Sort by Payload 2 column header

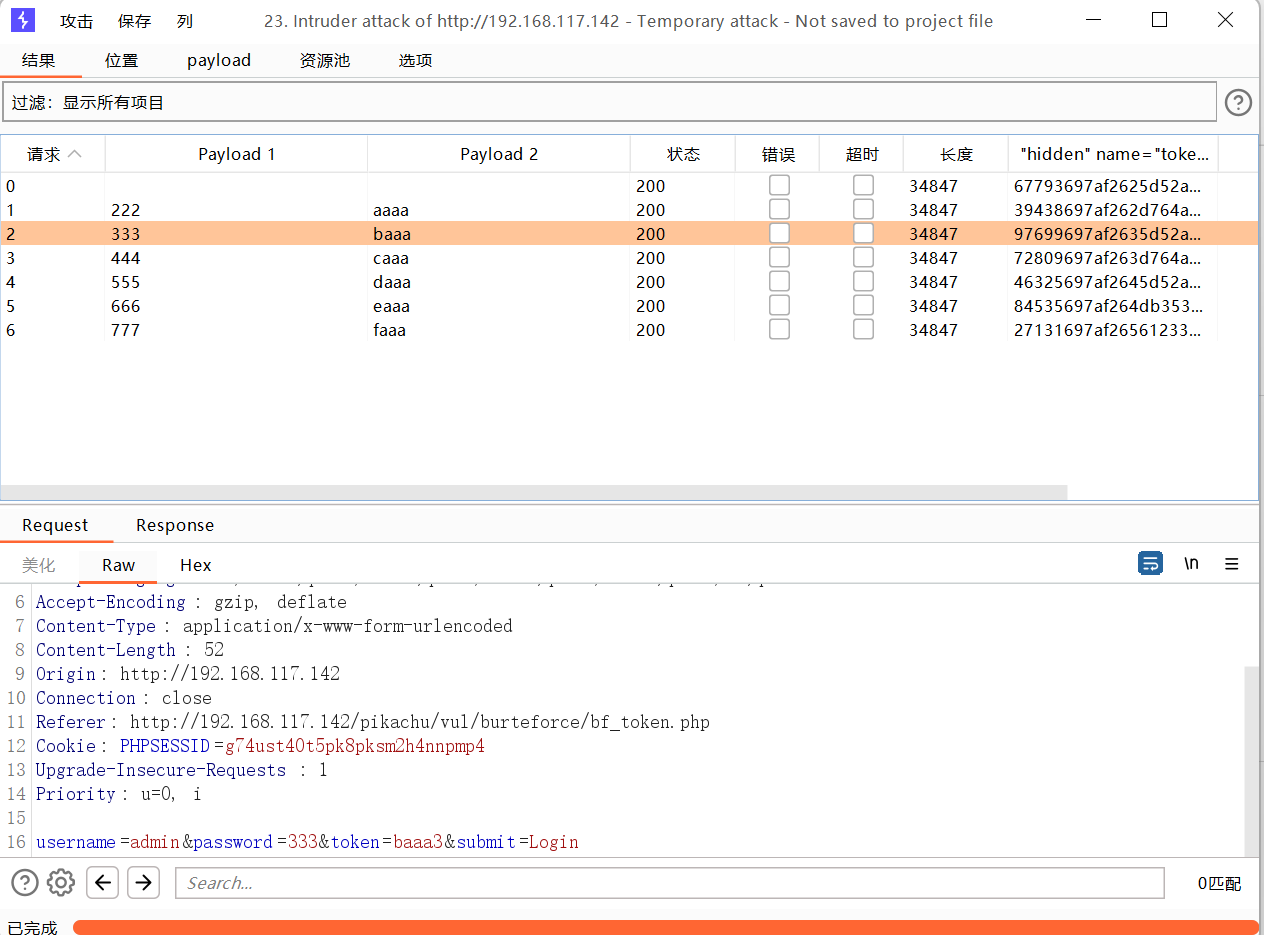click(x=499, y=154)
